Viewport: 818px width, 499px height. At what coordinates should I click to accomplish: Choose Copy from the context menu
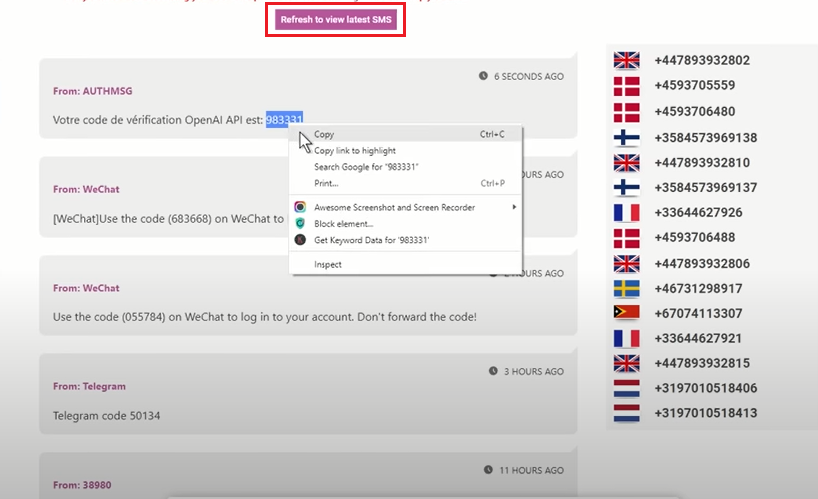click(x=325, y=134)
